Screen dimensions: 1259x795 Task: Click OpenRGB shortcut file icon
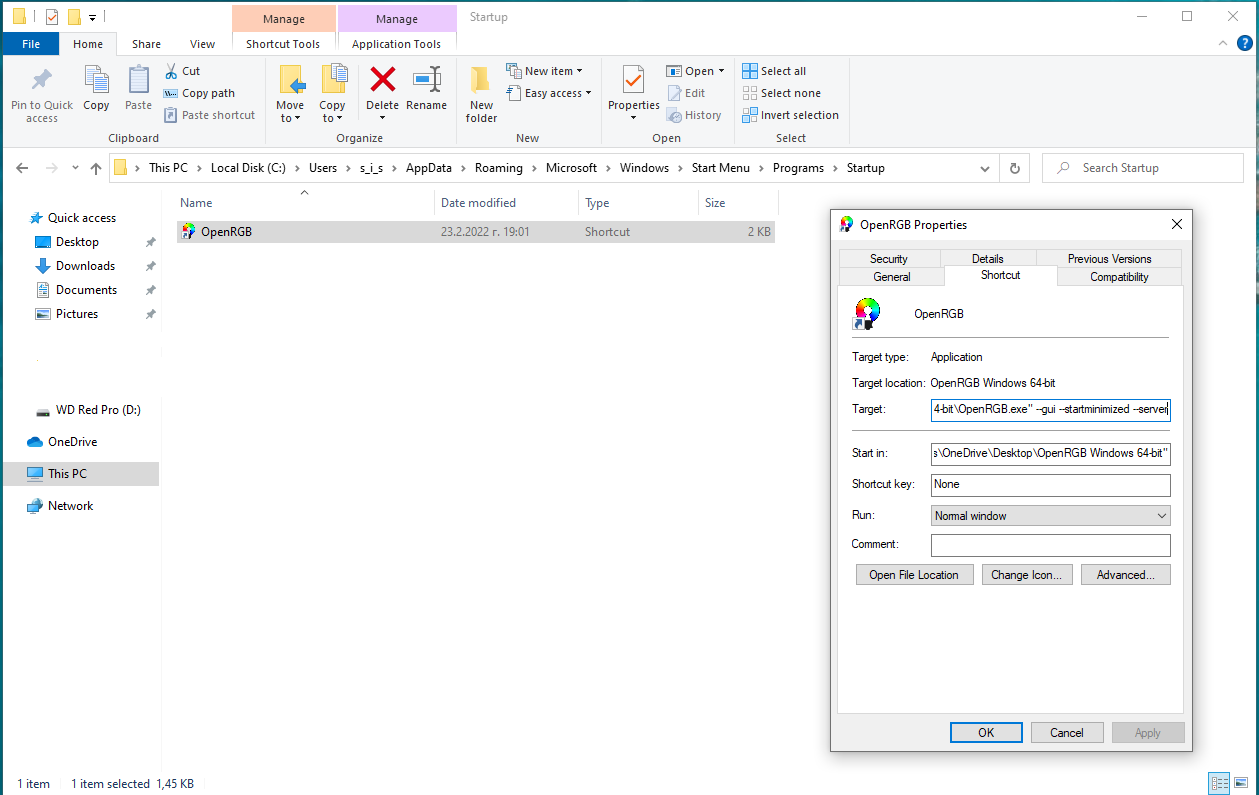click(189, 231)
